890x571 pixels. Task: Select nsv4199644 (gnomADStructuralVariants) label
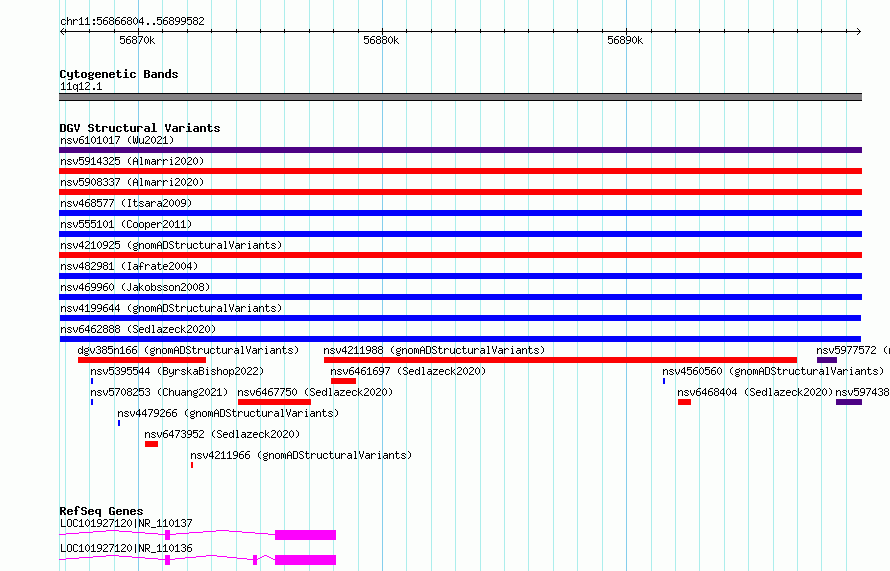click(171, 308)
